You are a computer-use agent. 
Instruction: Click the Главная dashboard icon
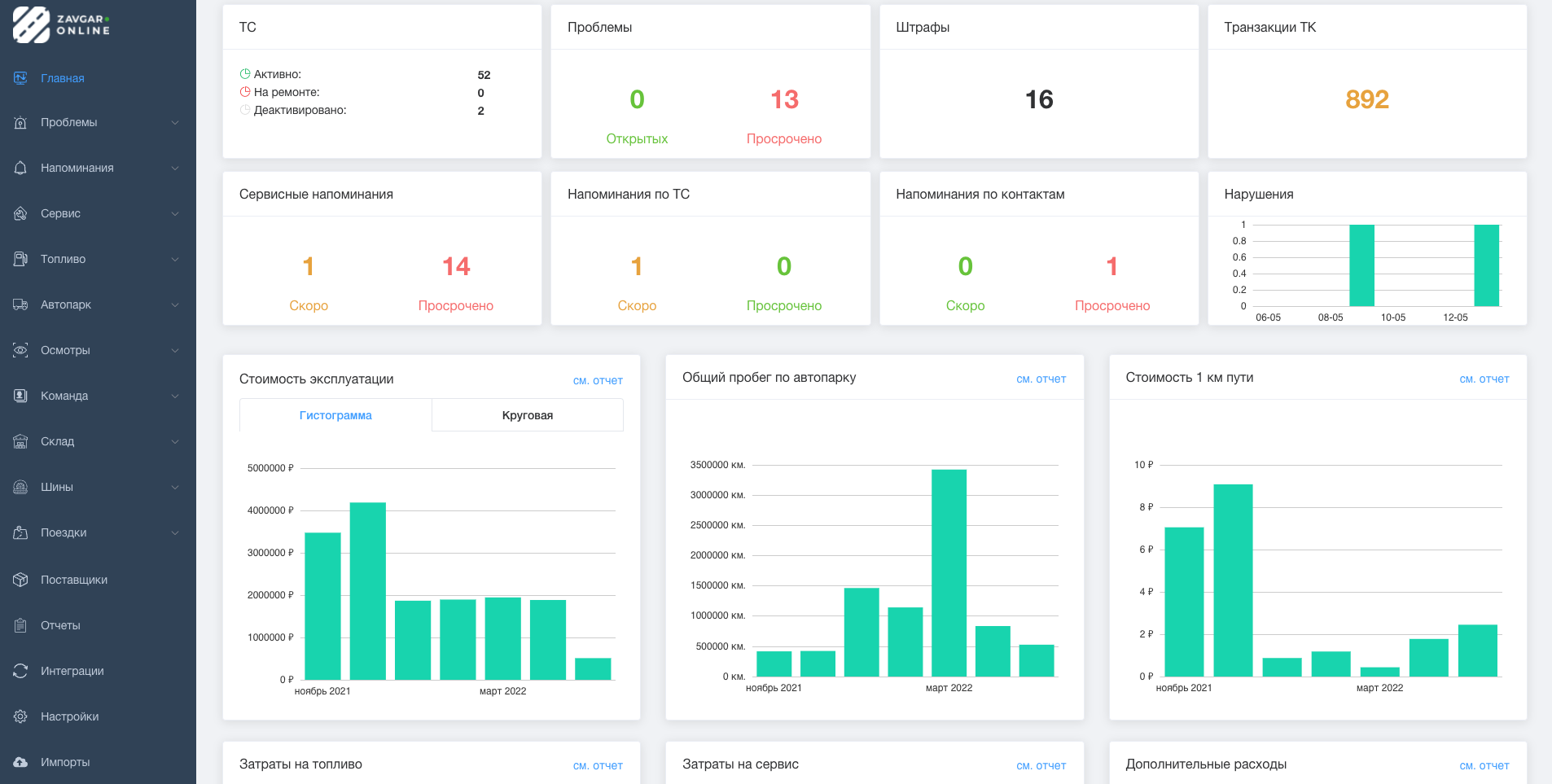tap(20, 78)
